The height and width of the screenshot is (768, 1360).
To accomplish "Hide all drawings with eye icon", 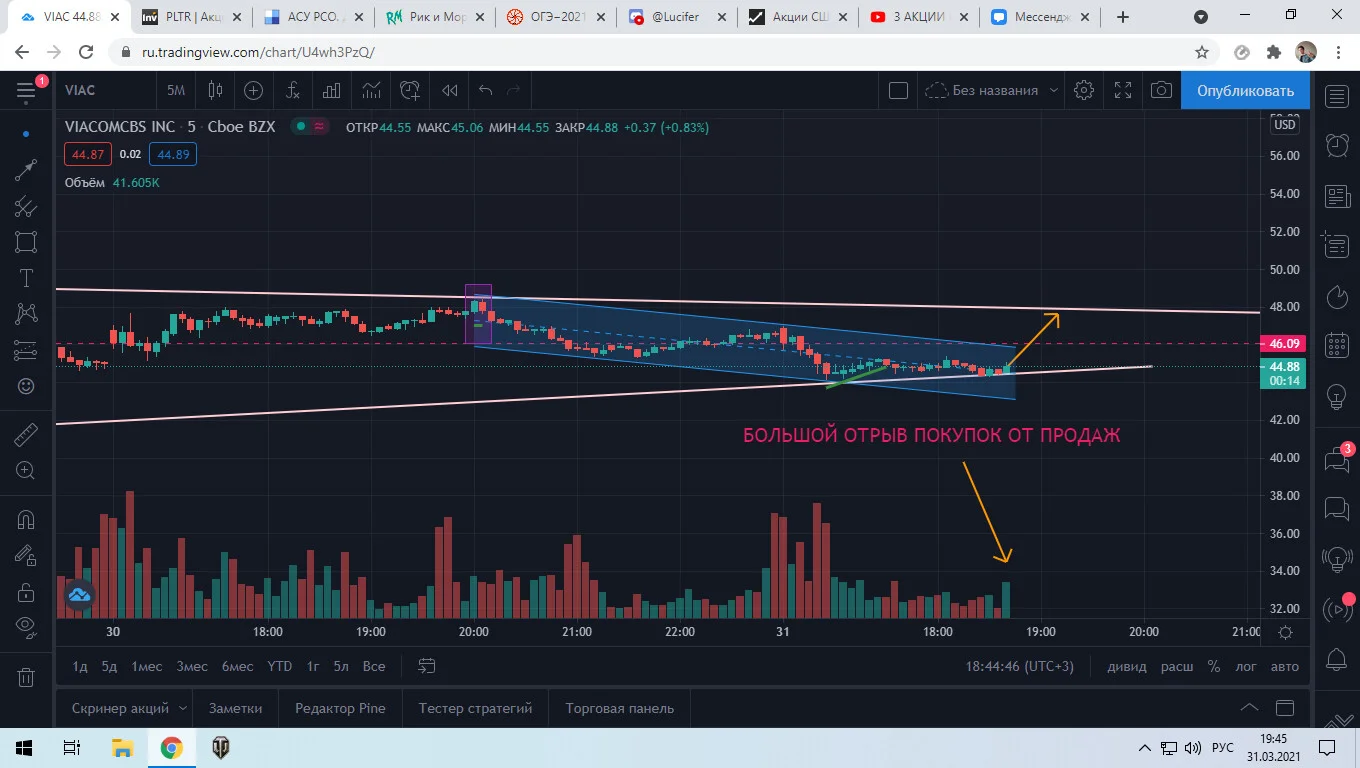I will pos(26,627).
